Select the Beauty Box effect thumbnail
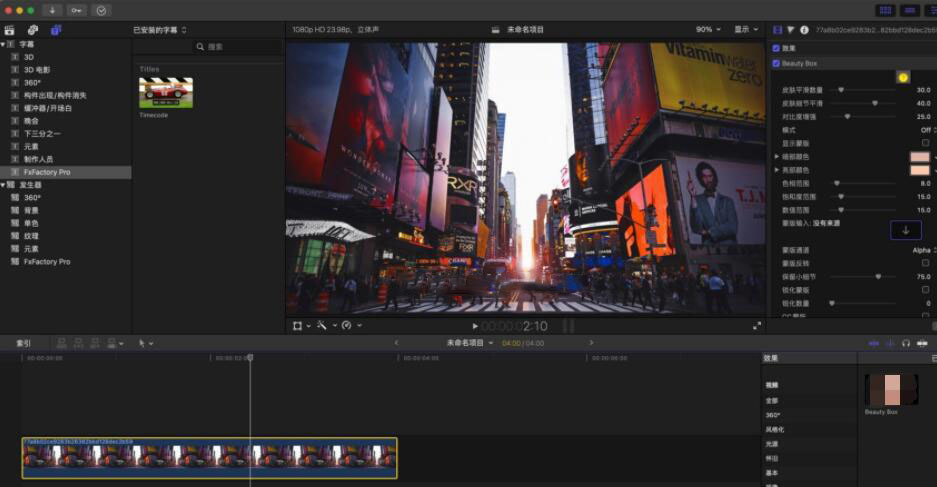 click(891, 390)
